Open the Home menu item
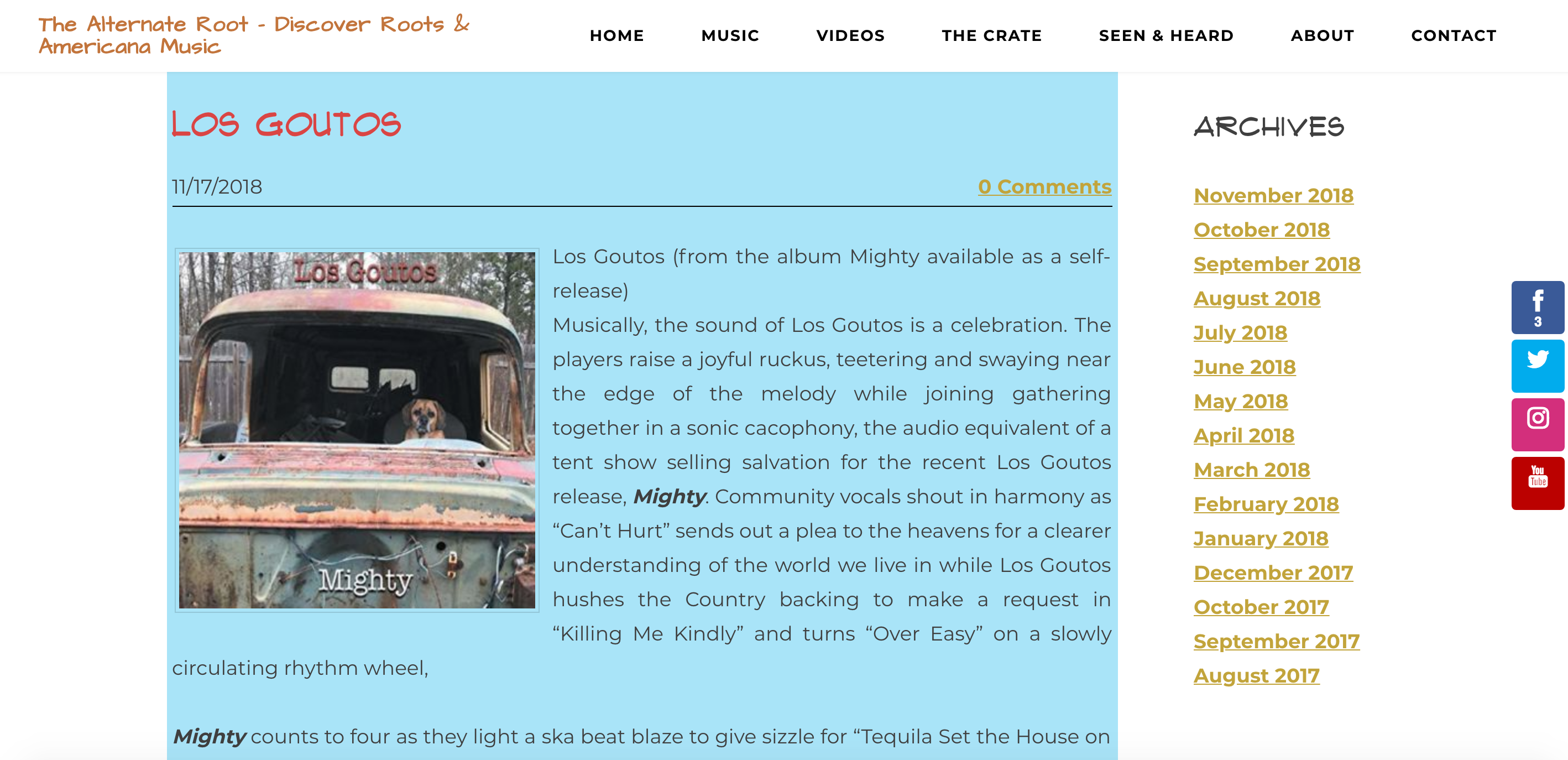 point(616,36)
